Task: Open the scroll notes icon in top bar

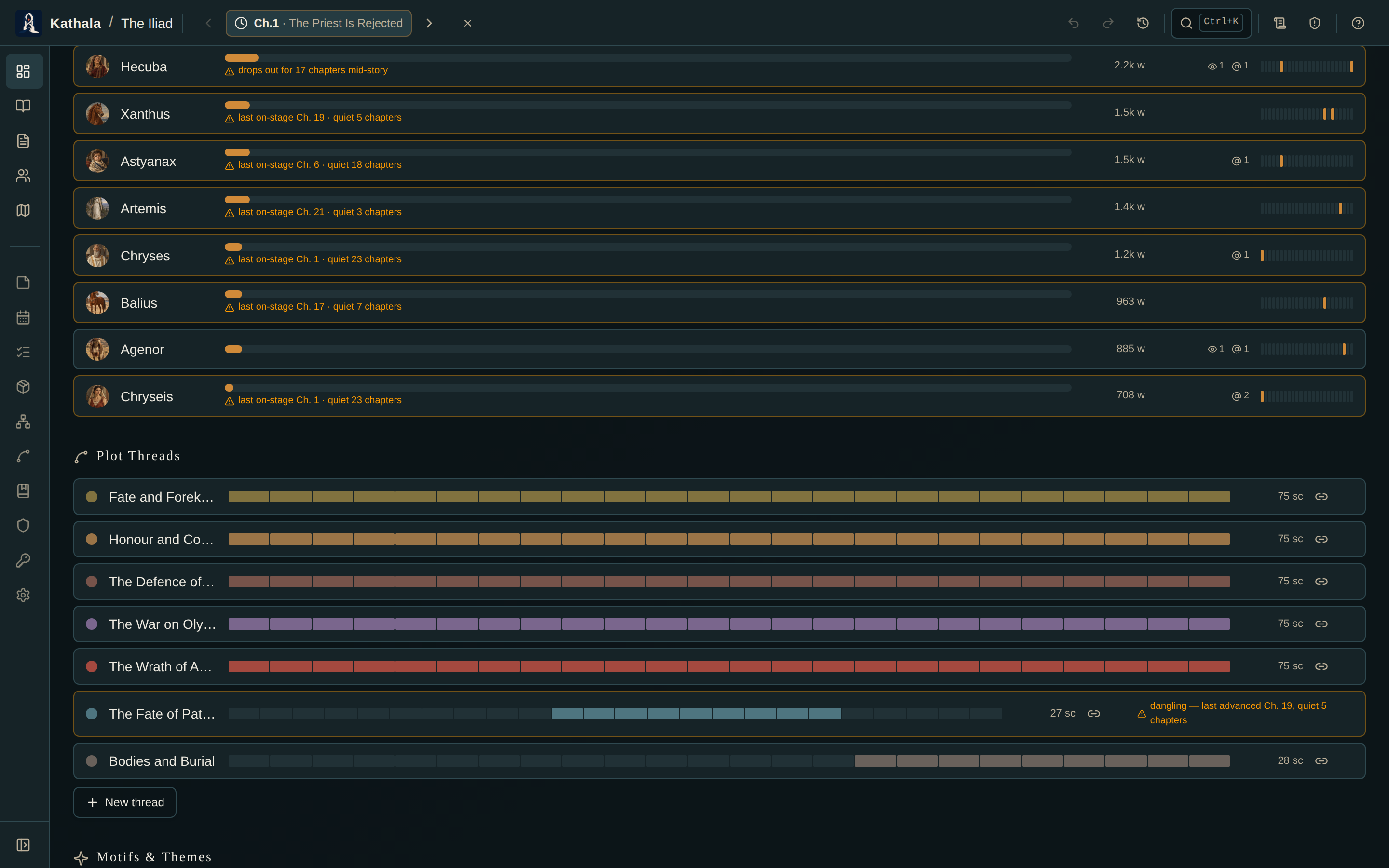Action: (x=1280, y=23)
